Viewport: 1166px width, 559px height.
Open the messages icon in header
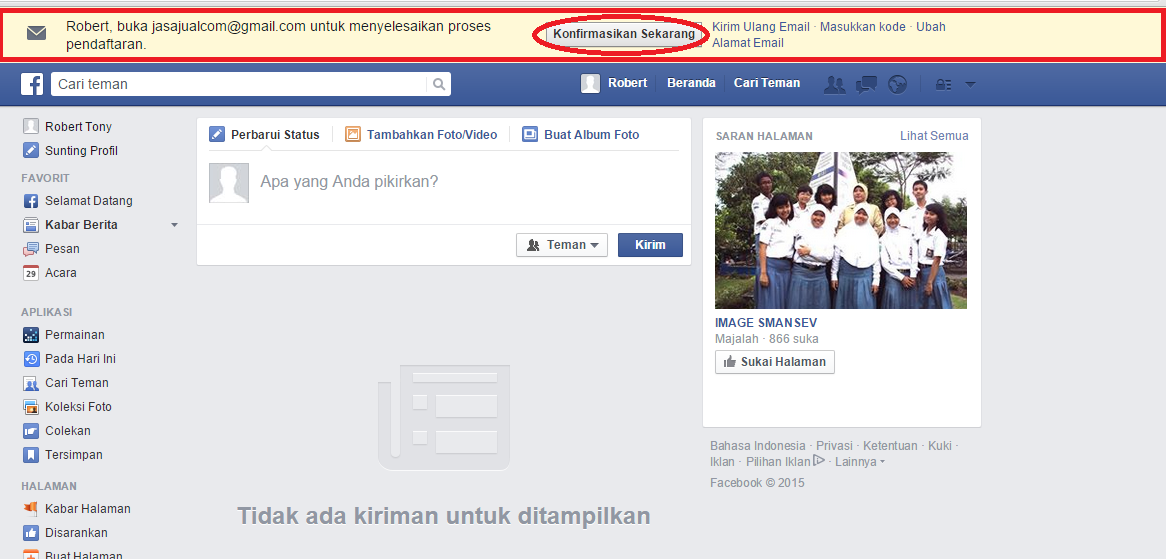tap(866, 84)
